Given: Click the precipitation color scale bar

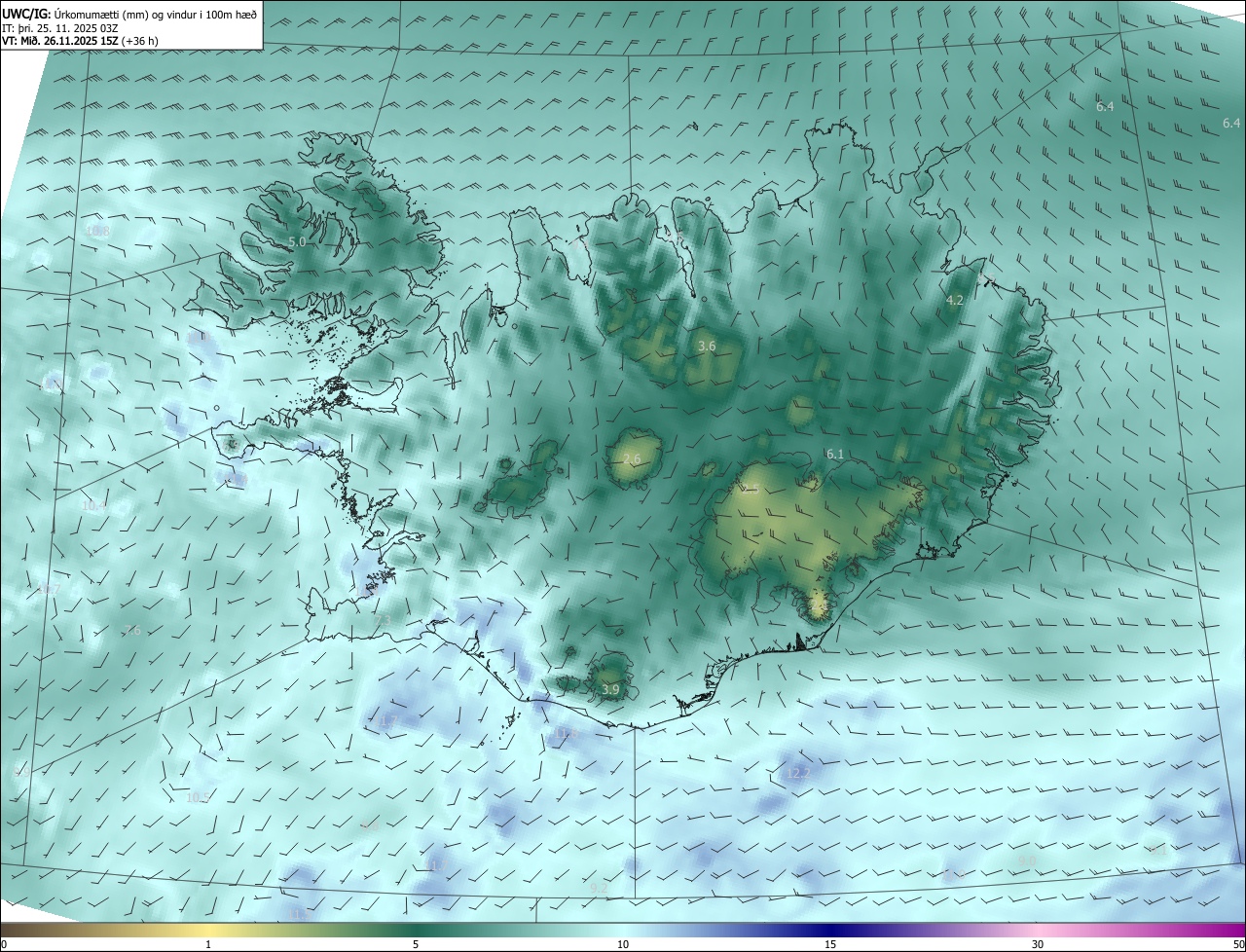Looking at the screenshot, I should 623,931.
